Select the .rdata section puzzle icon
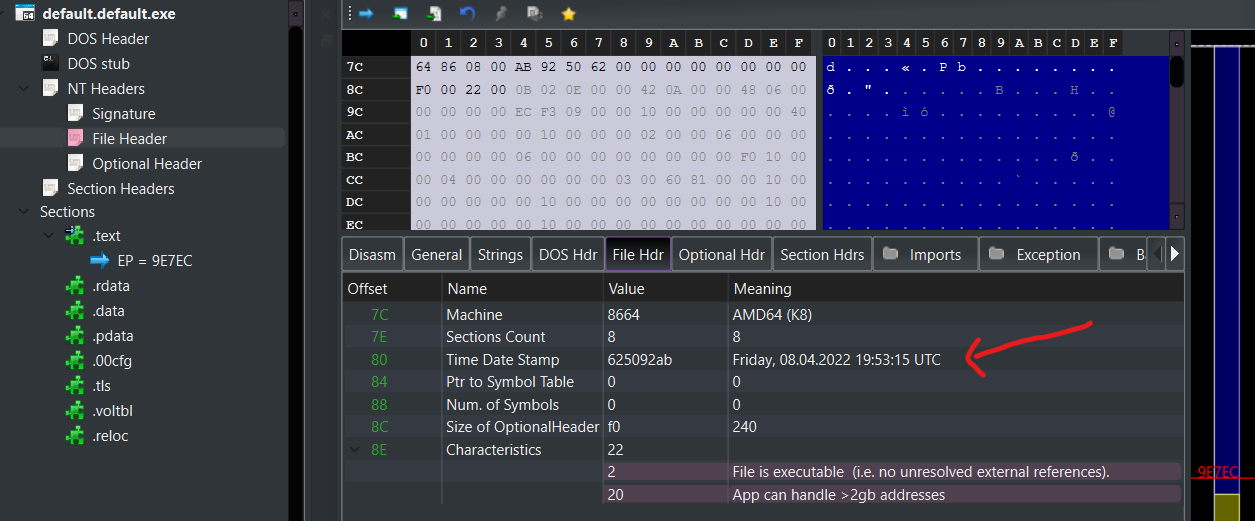 point(75,286)
